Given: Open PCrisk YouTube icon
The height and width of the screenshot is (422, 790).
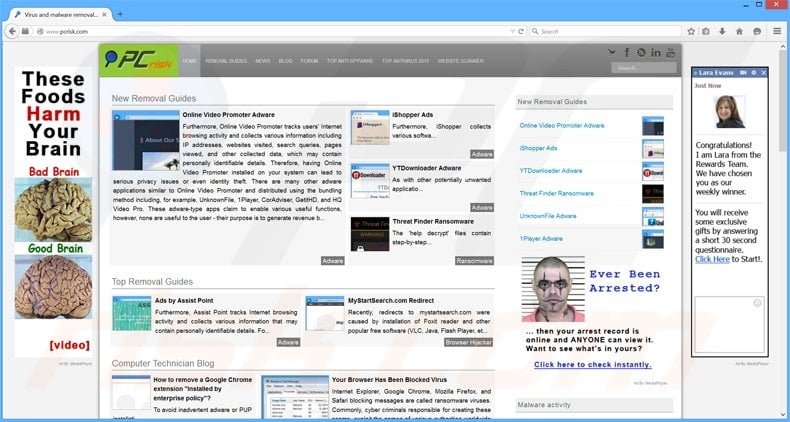Looking at the screenshot, I should (x=671, y=52).
